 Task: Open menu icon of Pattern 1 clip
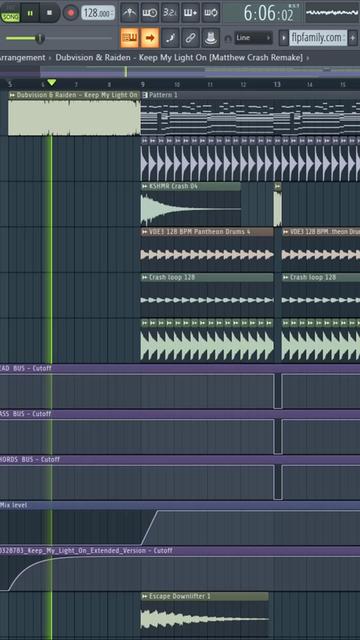tap(144, 95)
